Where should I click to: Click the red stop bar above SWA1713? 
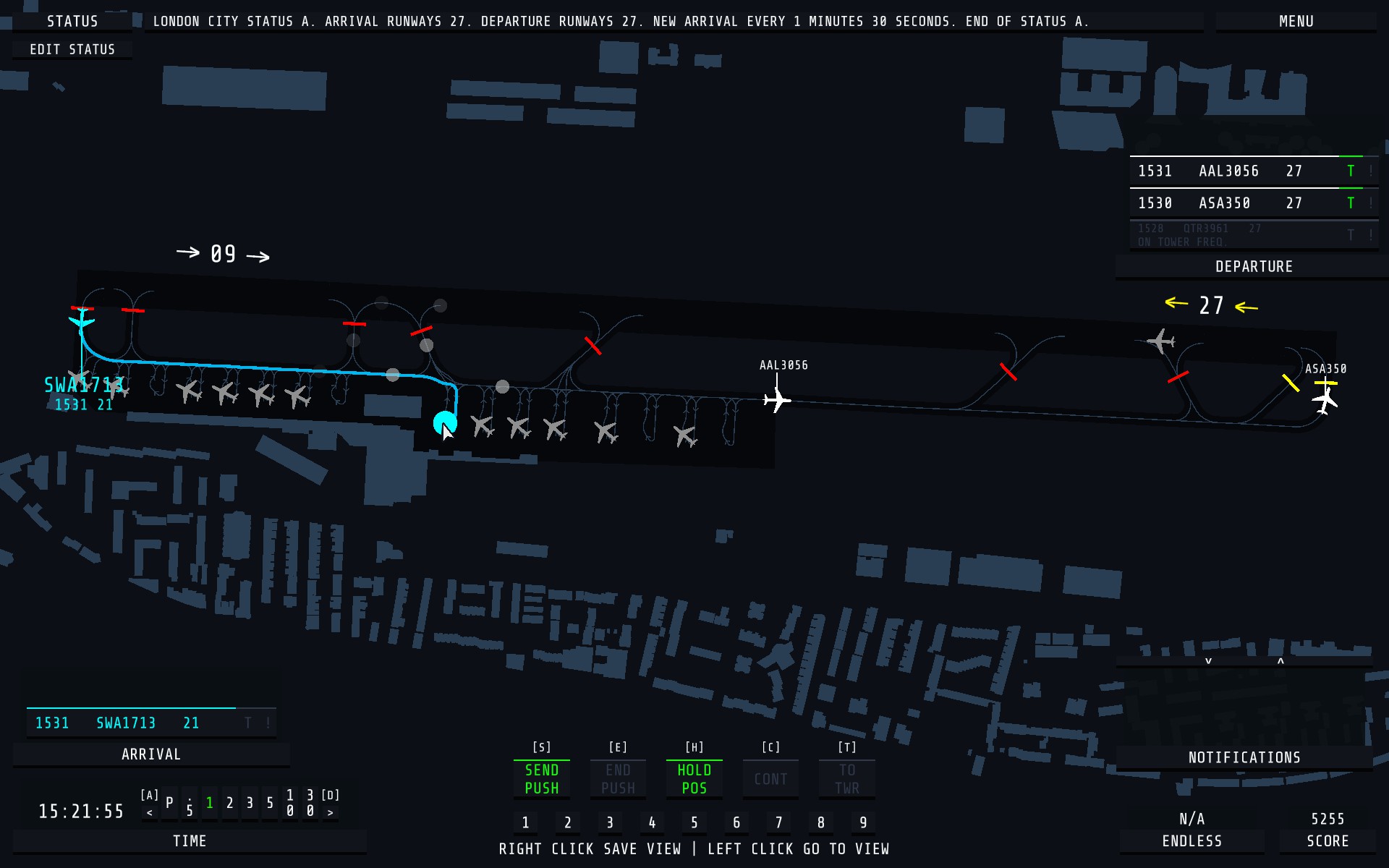[82, 309]
